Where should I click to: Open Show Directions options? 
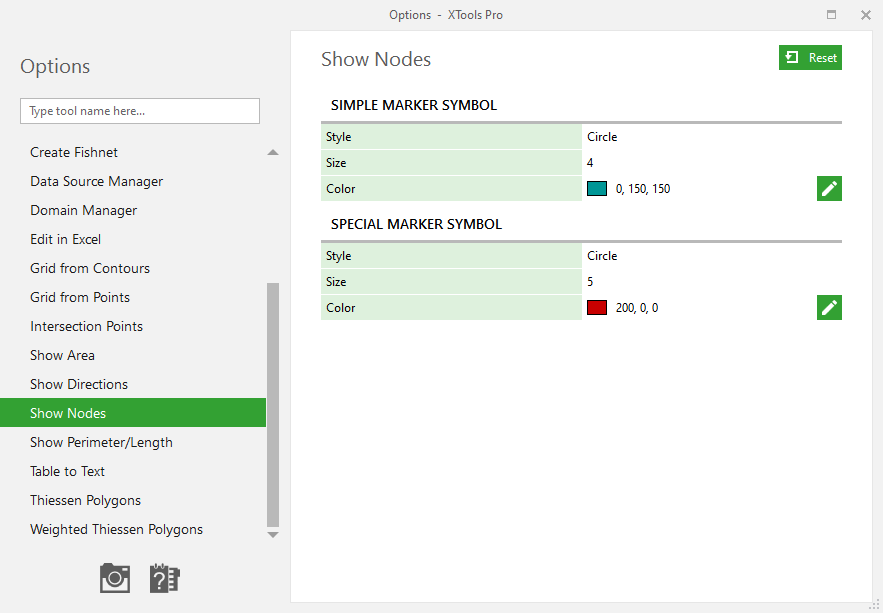pyautogui.click(x=133, y=384)
